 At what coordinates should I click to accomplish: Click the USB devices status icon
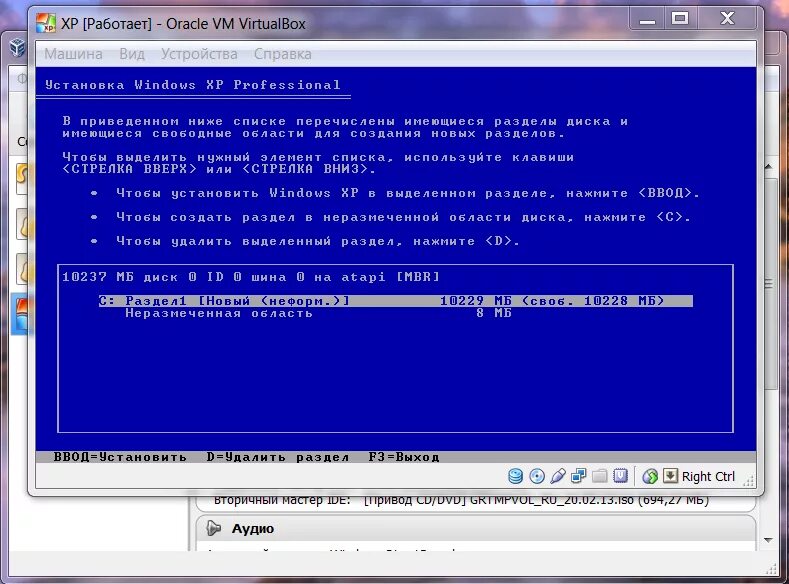point(558,476)
